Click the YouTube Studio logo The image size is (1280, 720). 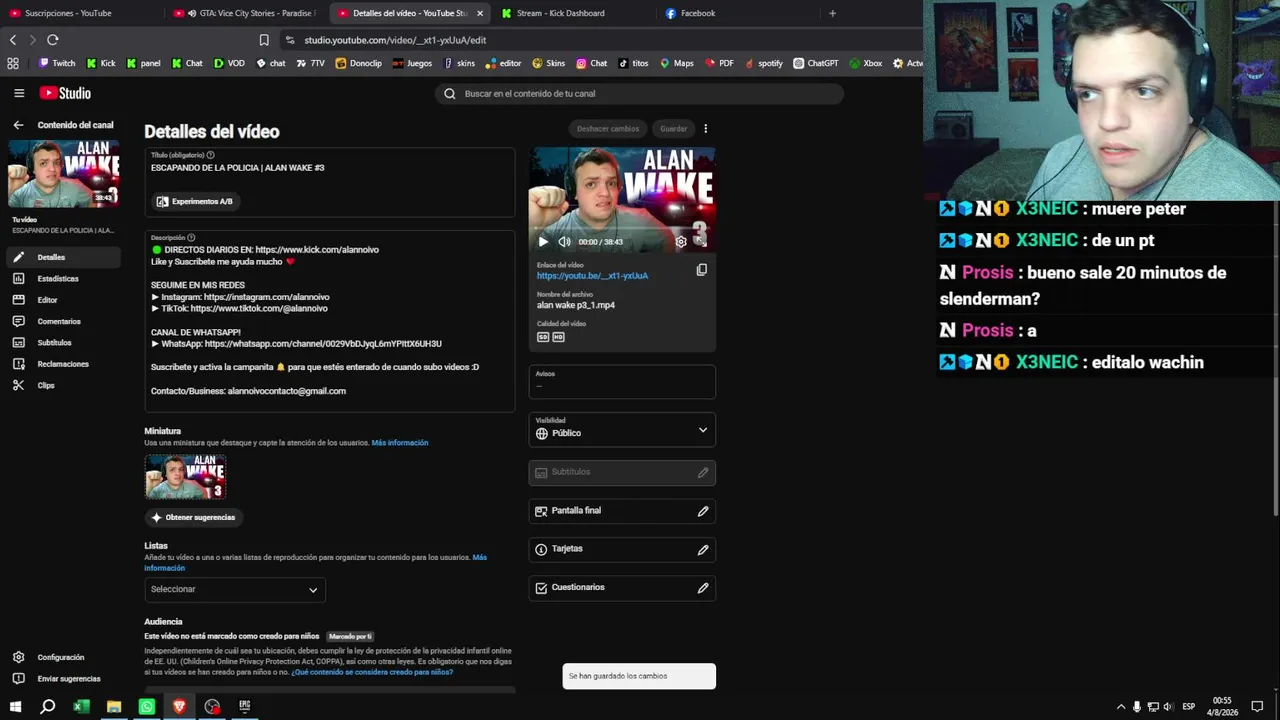pos(65,93)
